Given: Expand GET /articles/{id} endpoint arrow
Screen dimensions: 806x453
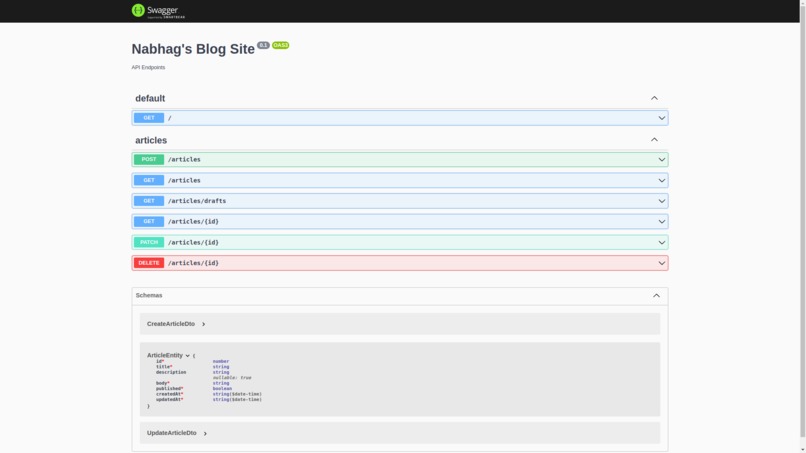Looking at the screenshot, I should point(662,222).
